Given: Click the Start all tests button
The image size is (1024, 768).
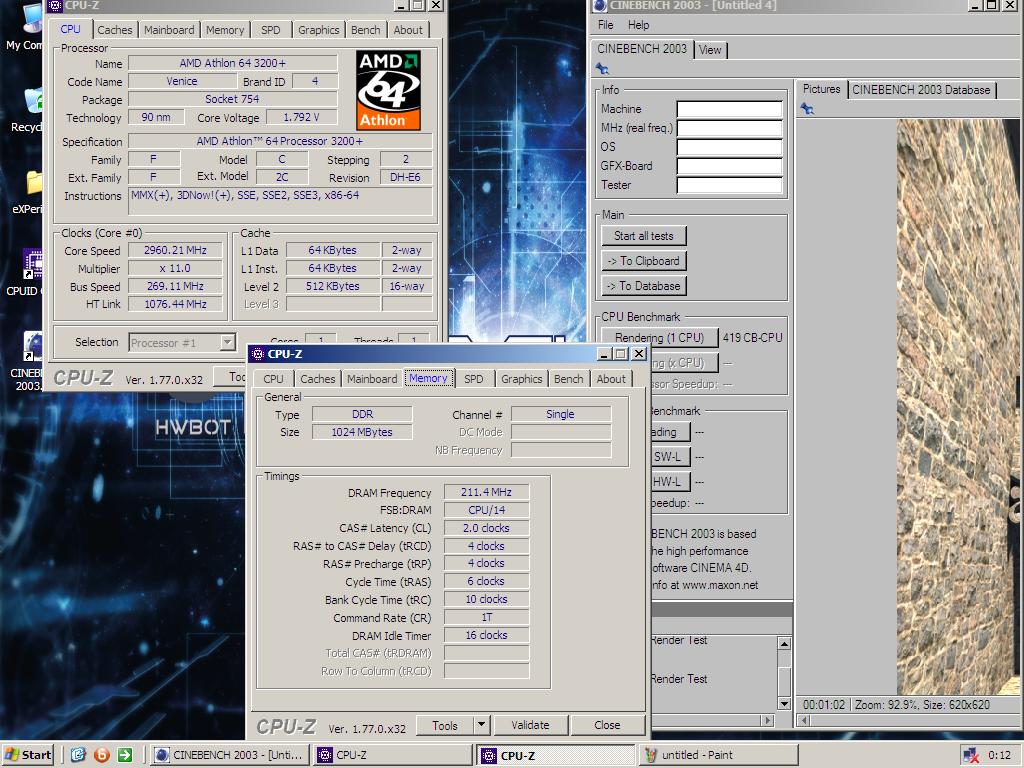Looking at the screenshot, I should click(643, 236).
